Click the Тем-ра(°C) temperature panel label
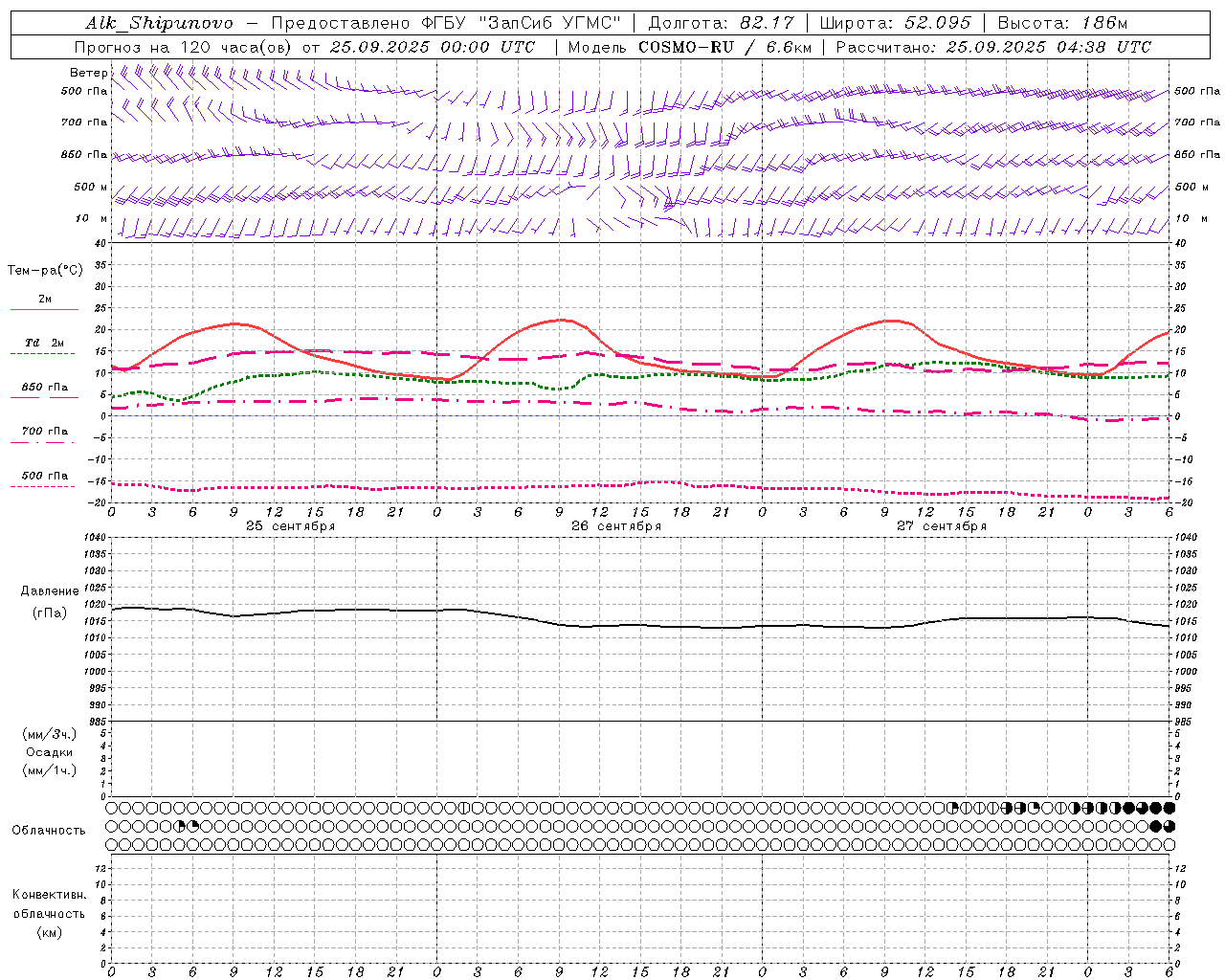 (45, 271)
